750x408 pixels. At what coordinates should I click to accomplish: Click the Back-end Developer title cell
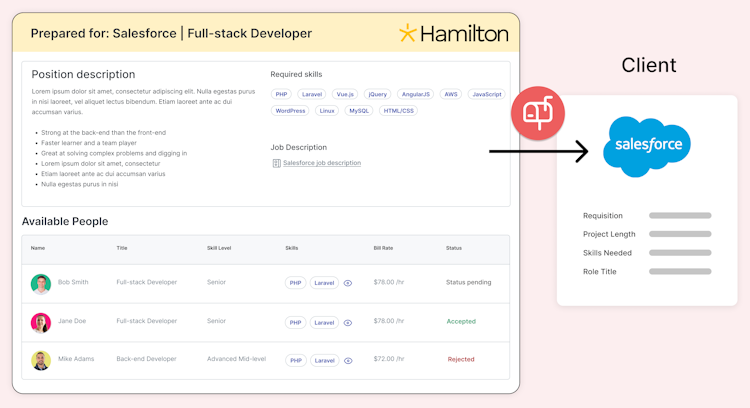tap(146, 359)
